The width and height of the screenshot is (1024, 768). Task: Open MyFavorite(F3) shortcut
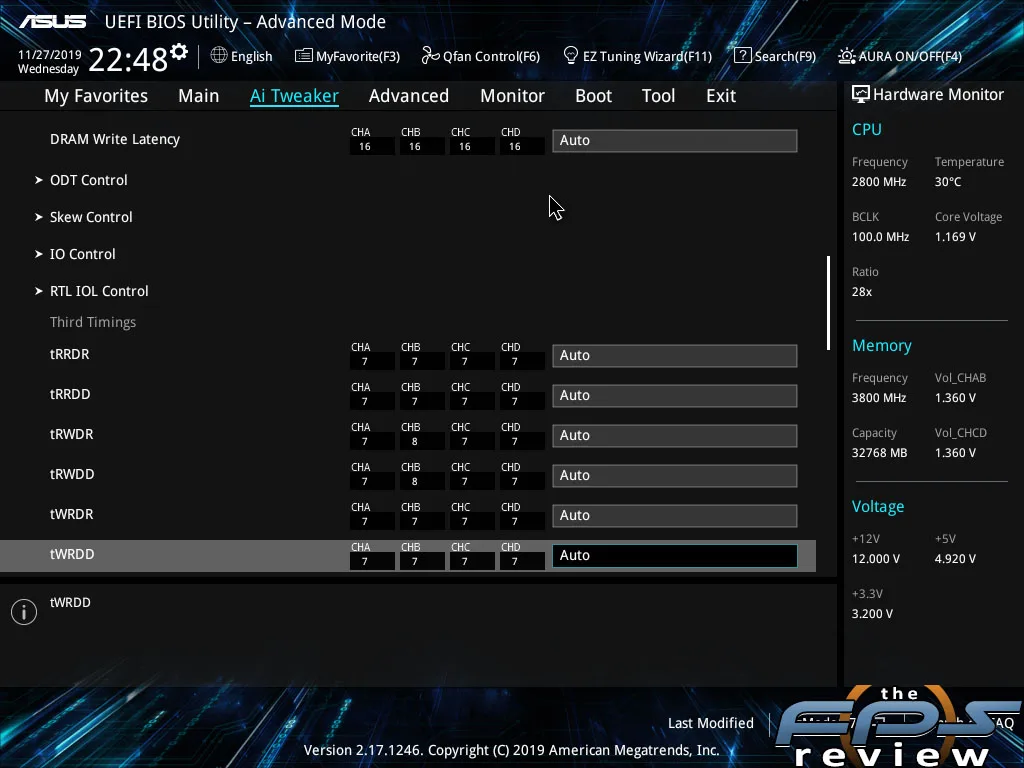point(358,56)
